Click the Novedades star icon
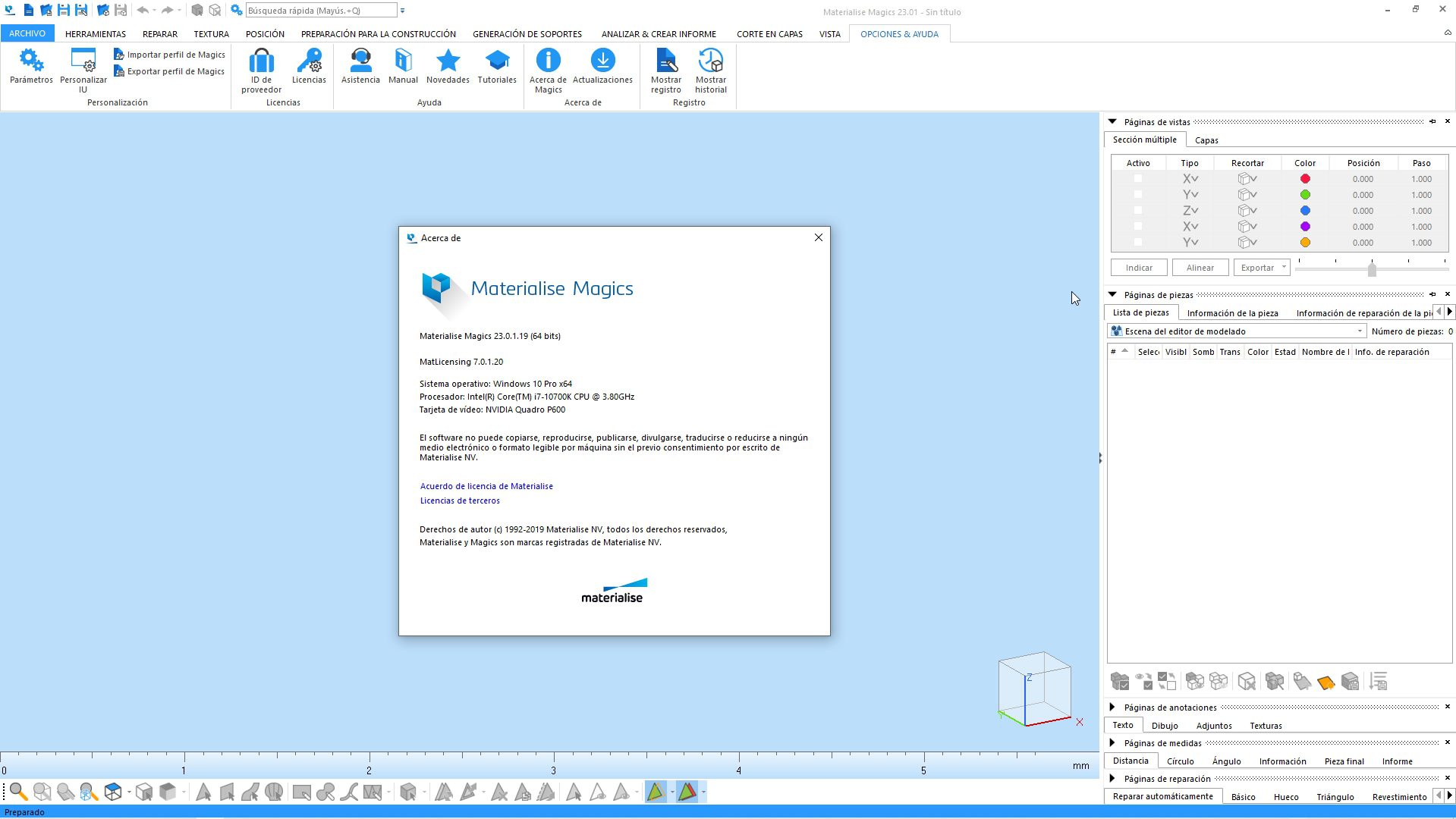The height and width of the screenshot is (819, 1456). coord(448,62)
